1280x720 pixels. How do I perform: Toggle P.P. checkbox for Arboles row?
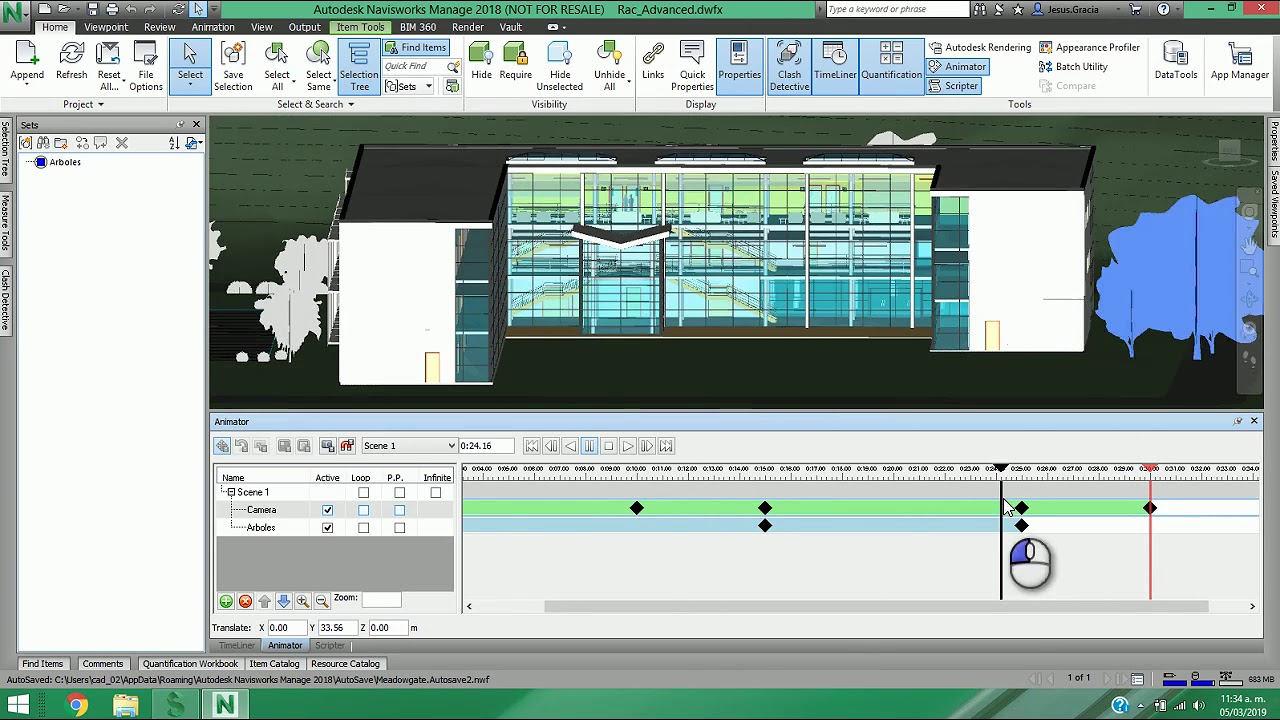[x=399, y=528]
